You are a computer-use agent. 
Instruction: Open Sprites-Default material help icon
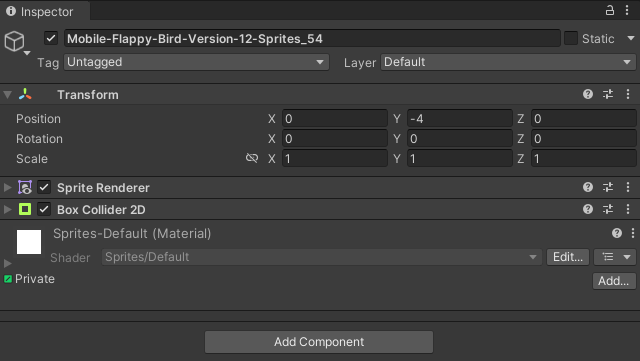click(x=617, y=233)
